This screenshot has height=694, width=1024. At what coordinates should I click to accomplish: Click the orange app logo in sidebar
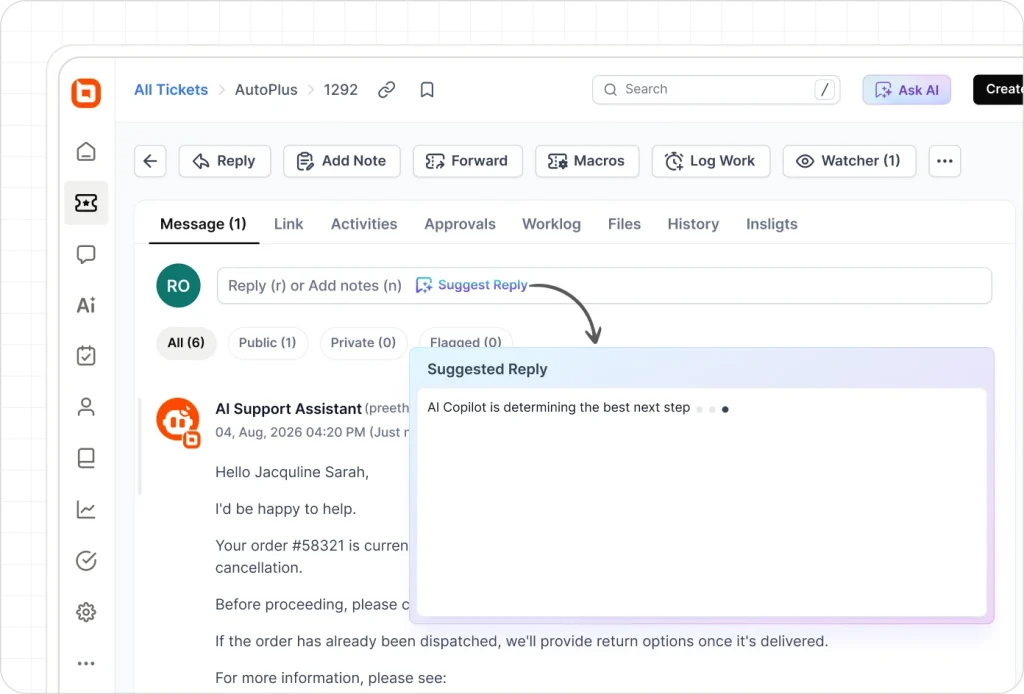pyautogui.click(x=86, y=93)
